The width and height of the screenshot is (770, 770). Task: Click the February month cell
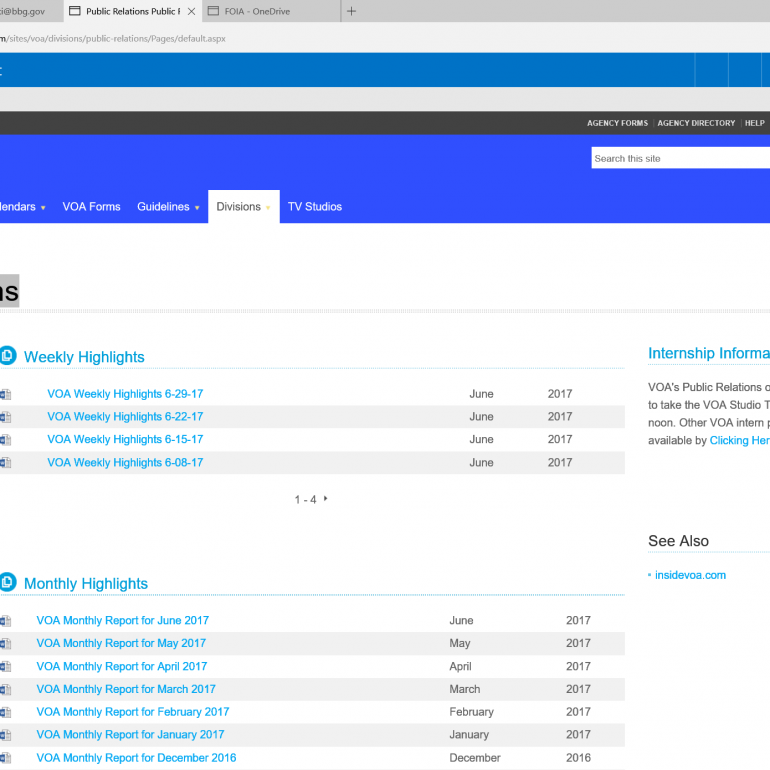(471, 712)
